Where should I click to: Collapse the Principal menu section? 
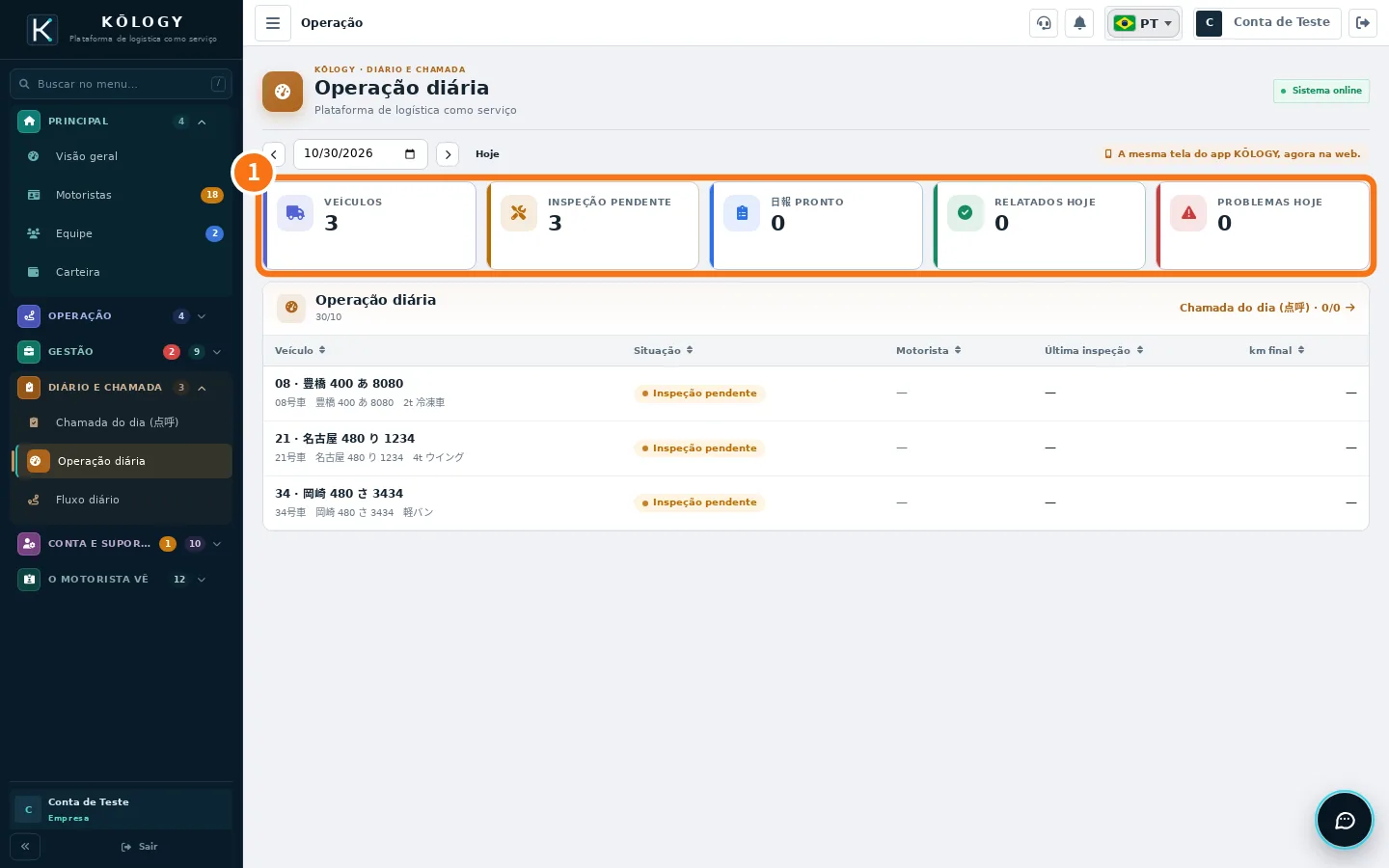(121, 122)
